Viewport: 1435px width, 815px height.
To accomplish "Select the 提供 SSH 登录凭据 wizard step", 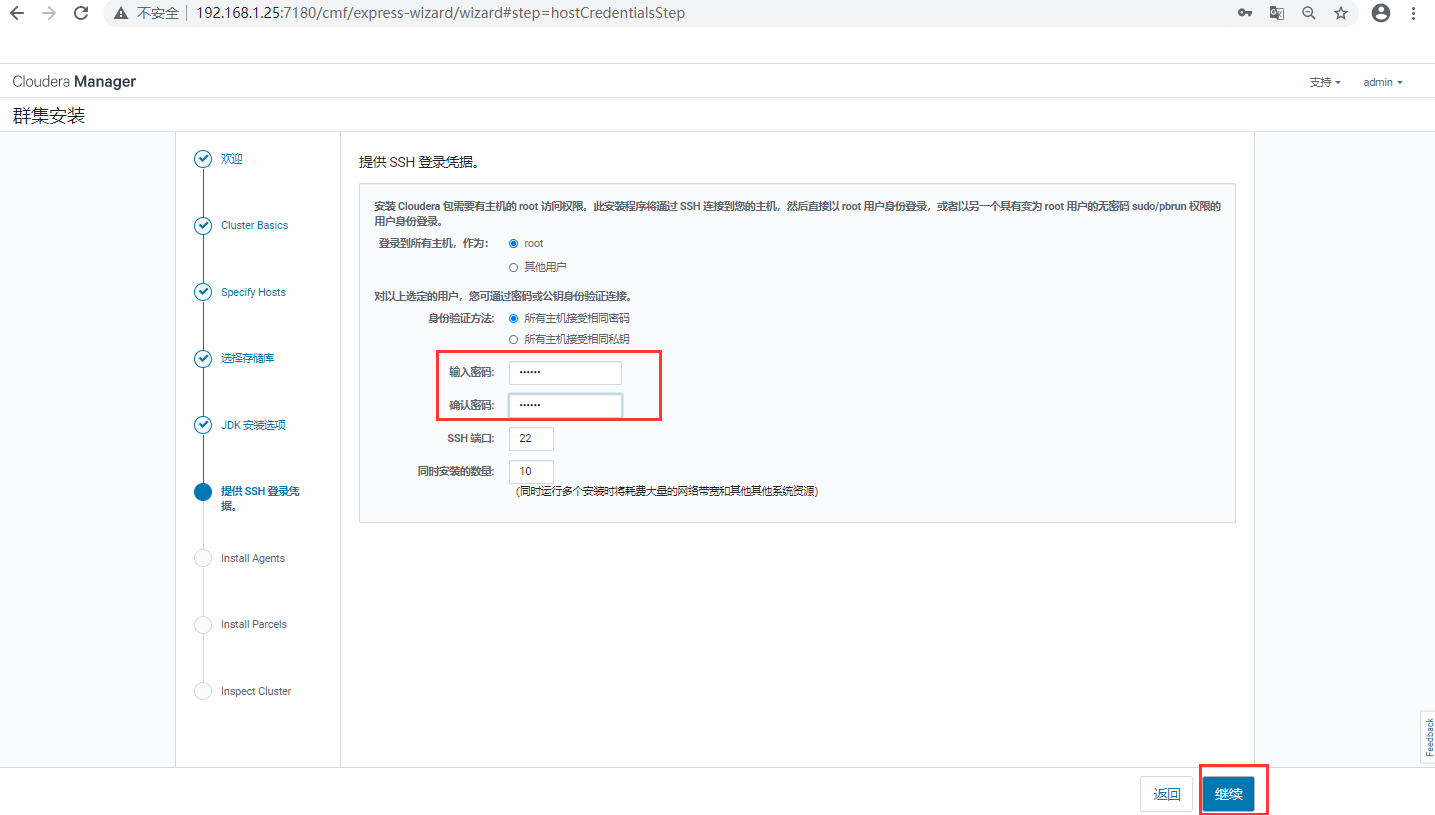I will pos(260,498).
